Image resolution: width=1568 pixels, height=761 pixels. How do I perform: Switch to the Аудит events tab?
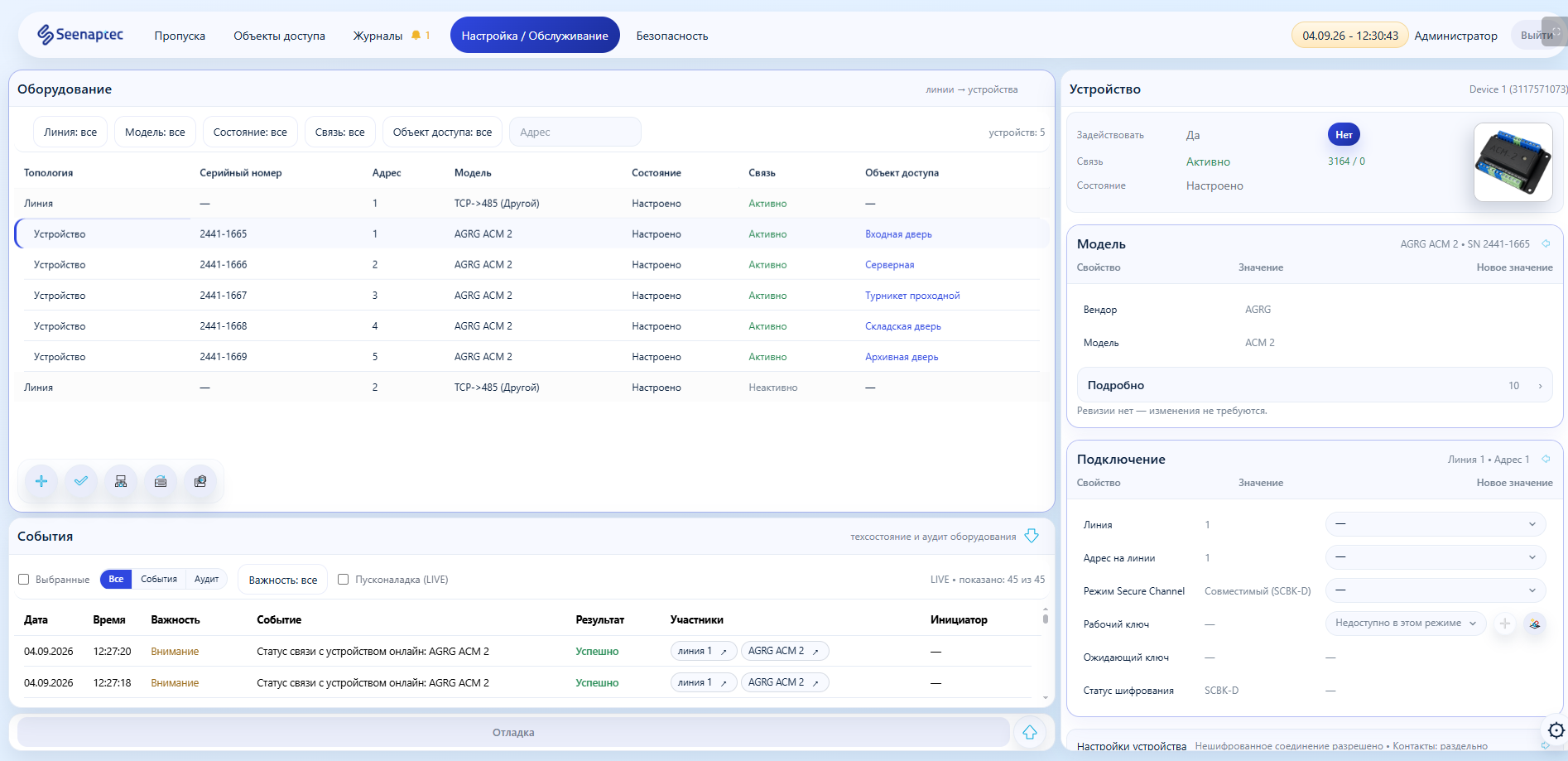point(206,580)
